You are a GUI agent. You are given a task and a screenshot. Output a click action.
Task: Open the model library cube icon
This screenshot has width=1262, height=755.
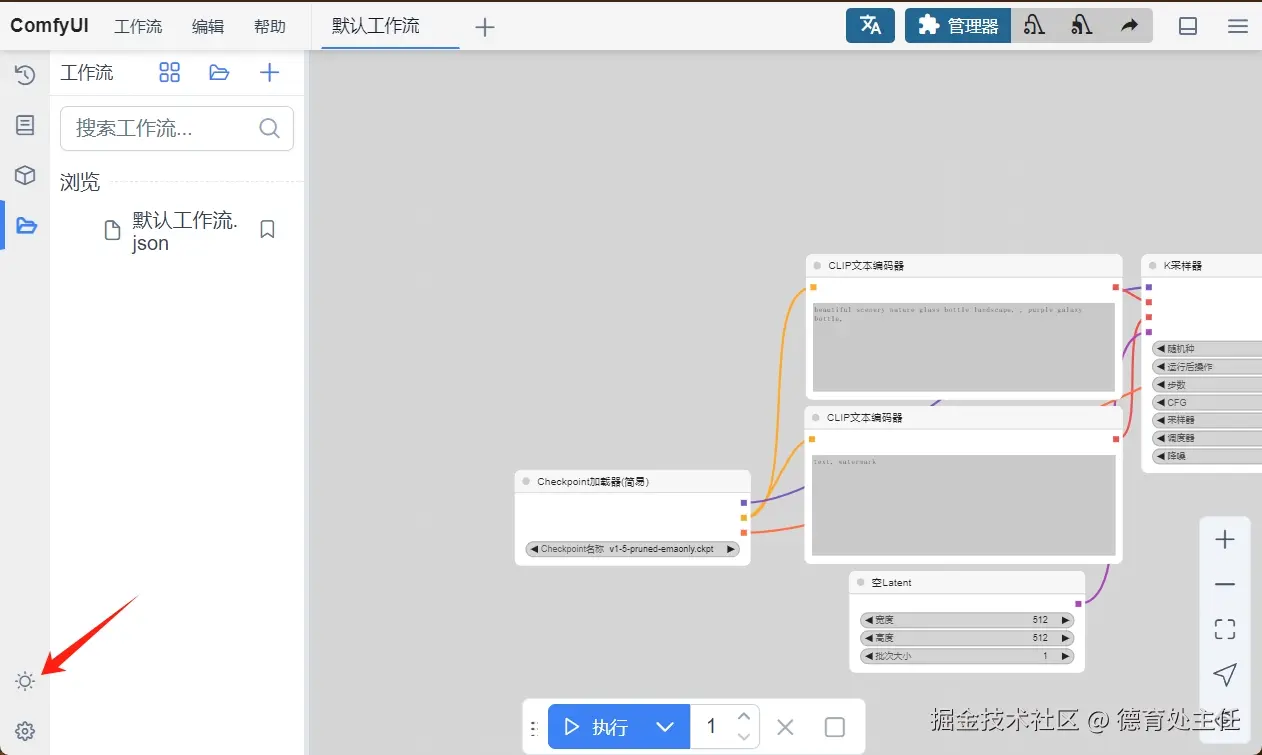[25, 176]
